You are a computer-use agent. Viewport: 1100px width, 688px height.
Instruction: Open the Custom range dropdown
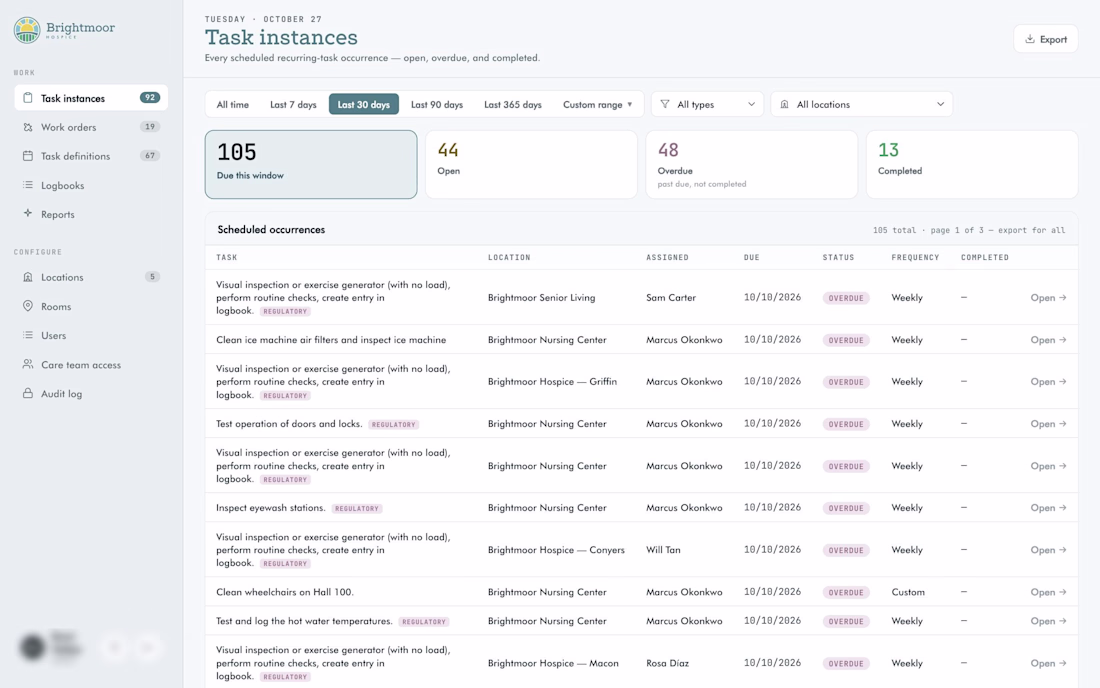point(598,104)
